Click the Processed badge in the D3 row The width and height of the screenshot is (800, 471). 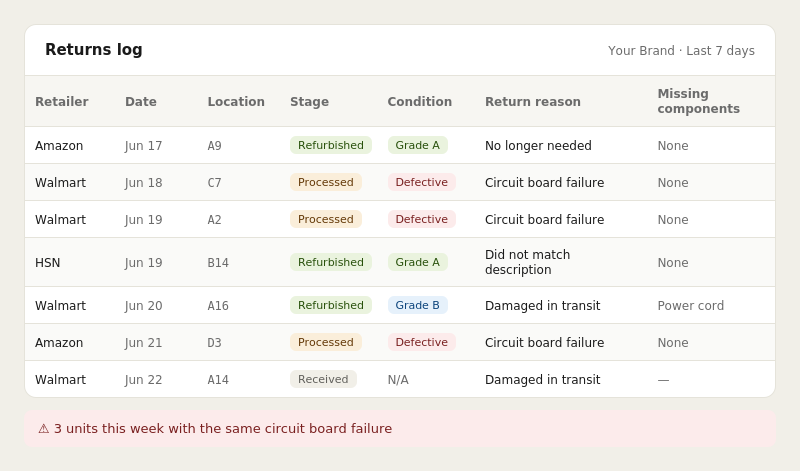coord(326,342)
